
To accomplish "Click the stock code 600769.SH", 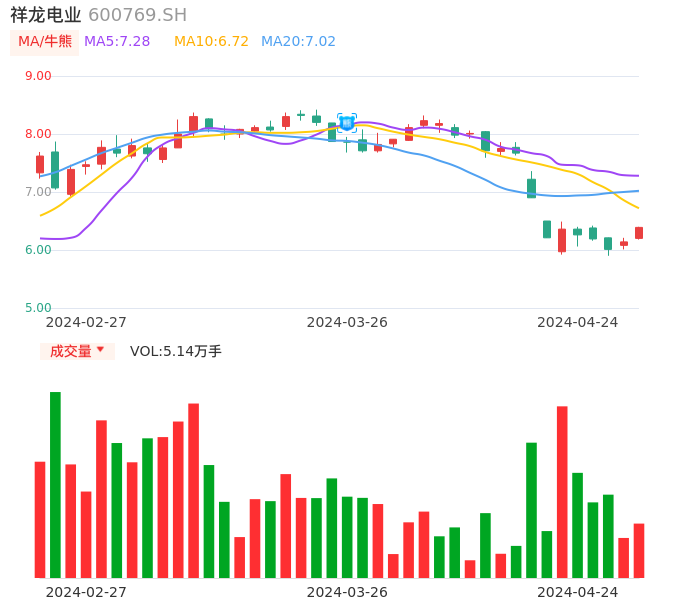I will [x=137, y=15].
